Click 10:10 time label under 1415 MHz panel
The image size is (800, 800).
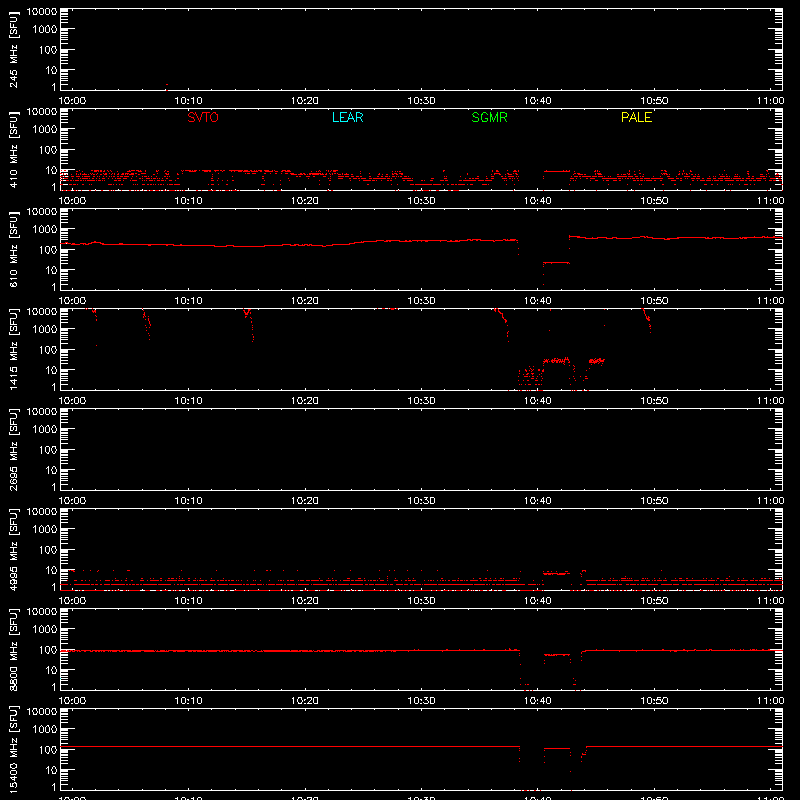click(188, 401)
